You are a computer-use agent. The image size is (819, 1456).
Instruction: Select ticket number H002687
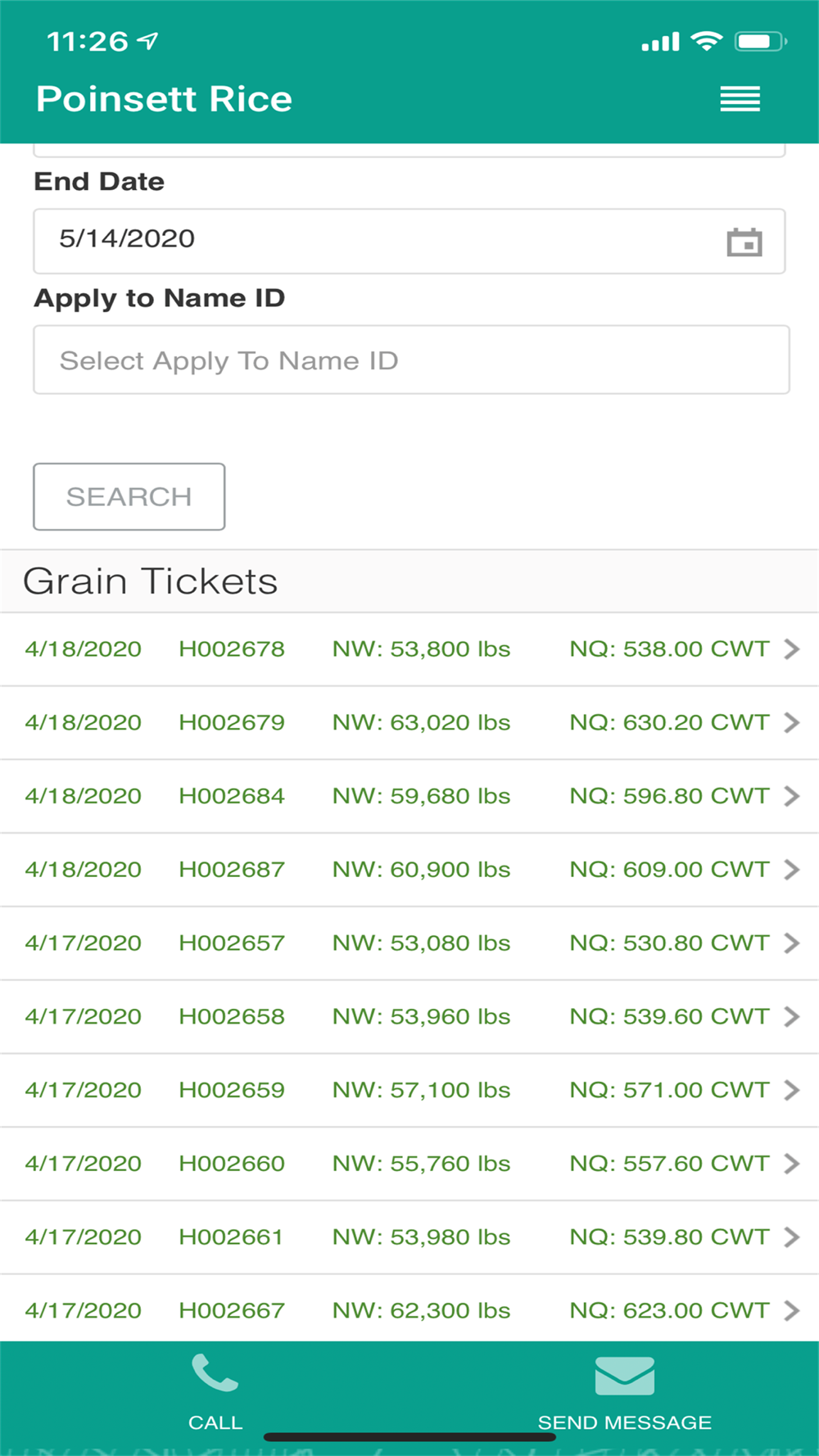232,870
